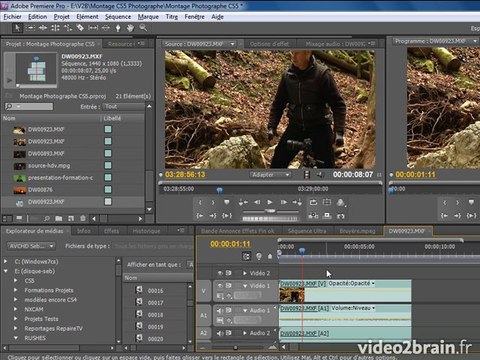Screen dimensions: 480x360
Task: Open the Fenêtre menu
Action: click(194, 17)
